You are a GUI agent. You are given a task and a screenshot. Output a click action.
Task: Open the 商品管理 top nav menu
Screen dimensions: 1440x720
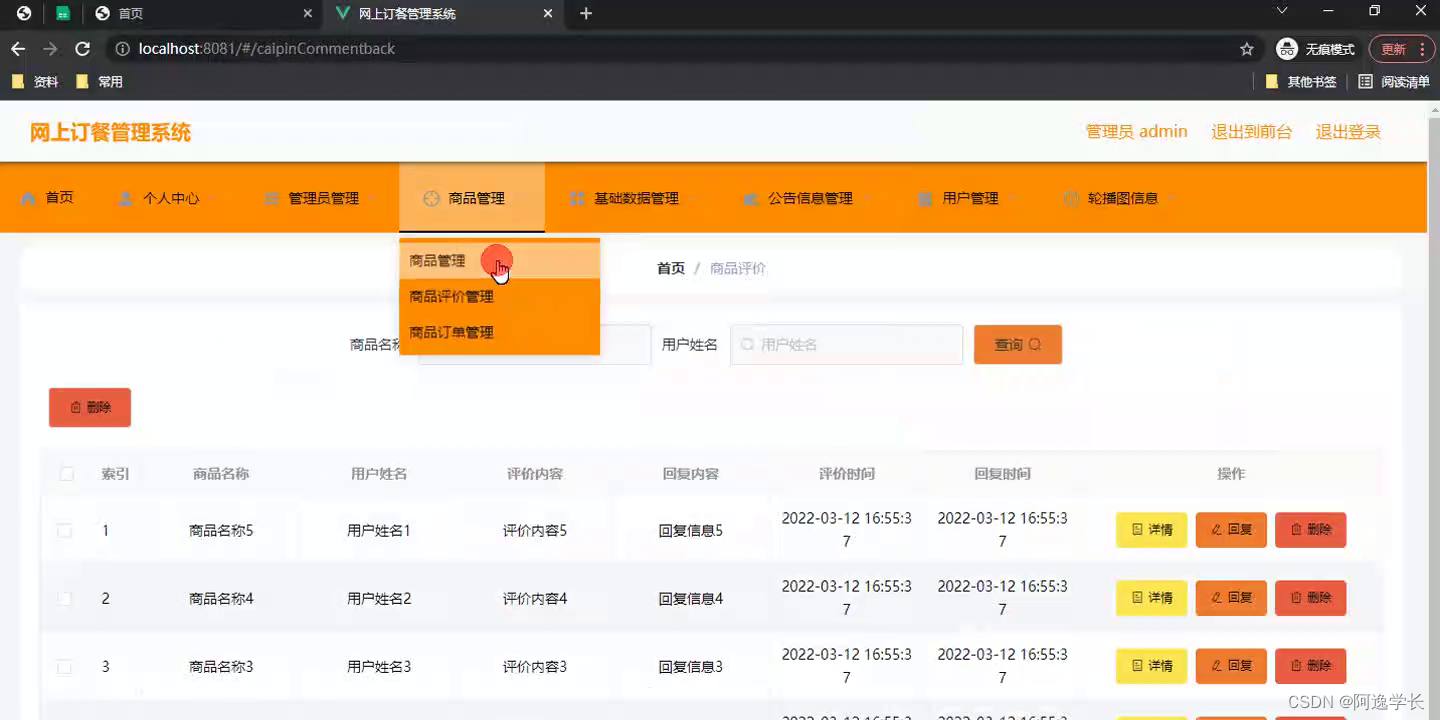pos(472,198)
